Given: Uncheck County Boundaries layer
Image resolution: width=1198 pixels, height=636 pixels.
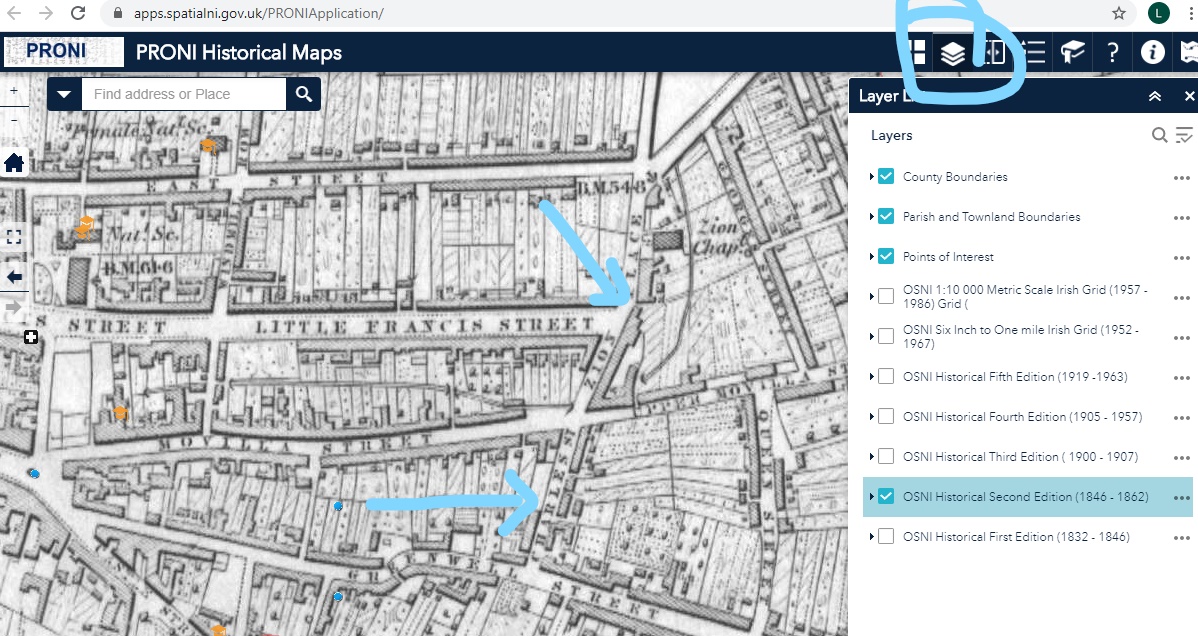Looking at the screenshot, I should pos(886,177).
